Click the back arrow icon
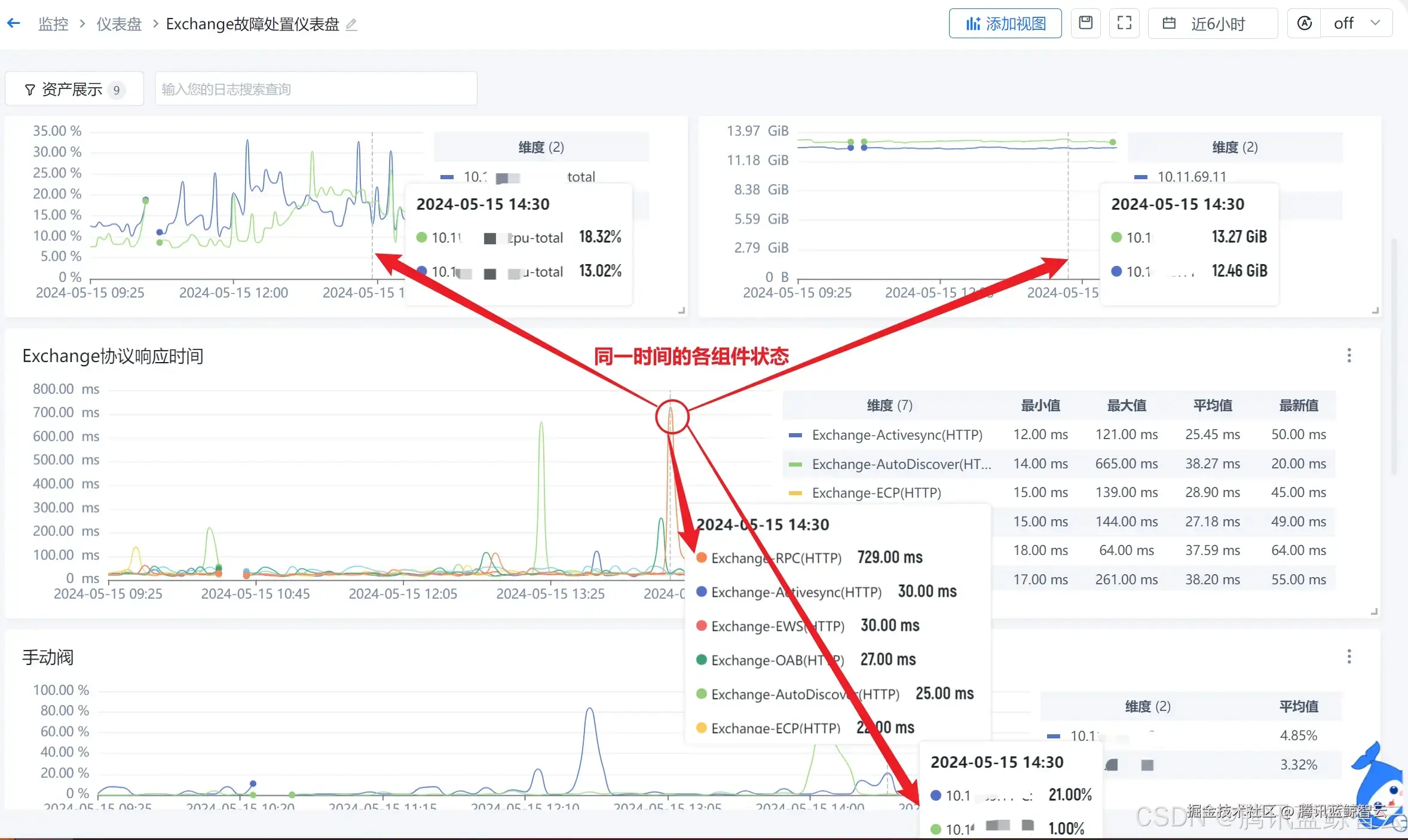The height and width of the screenshot is (840, 1408). point(14,23)
